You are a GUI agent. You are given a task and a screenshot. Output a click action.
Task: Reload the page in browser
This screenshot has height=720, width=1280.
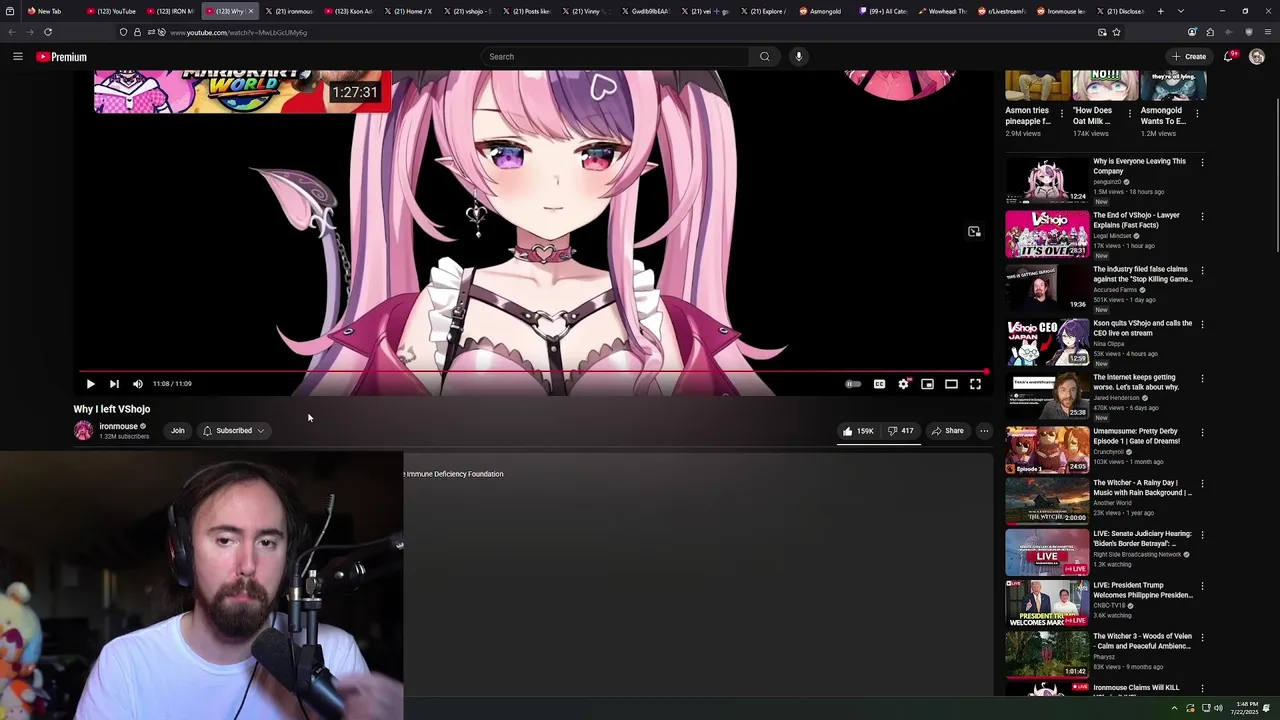point(47,32)
